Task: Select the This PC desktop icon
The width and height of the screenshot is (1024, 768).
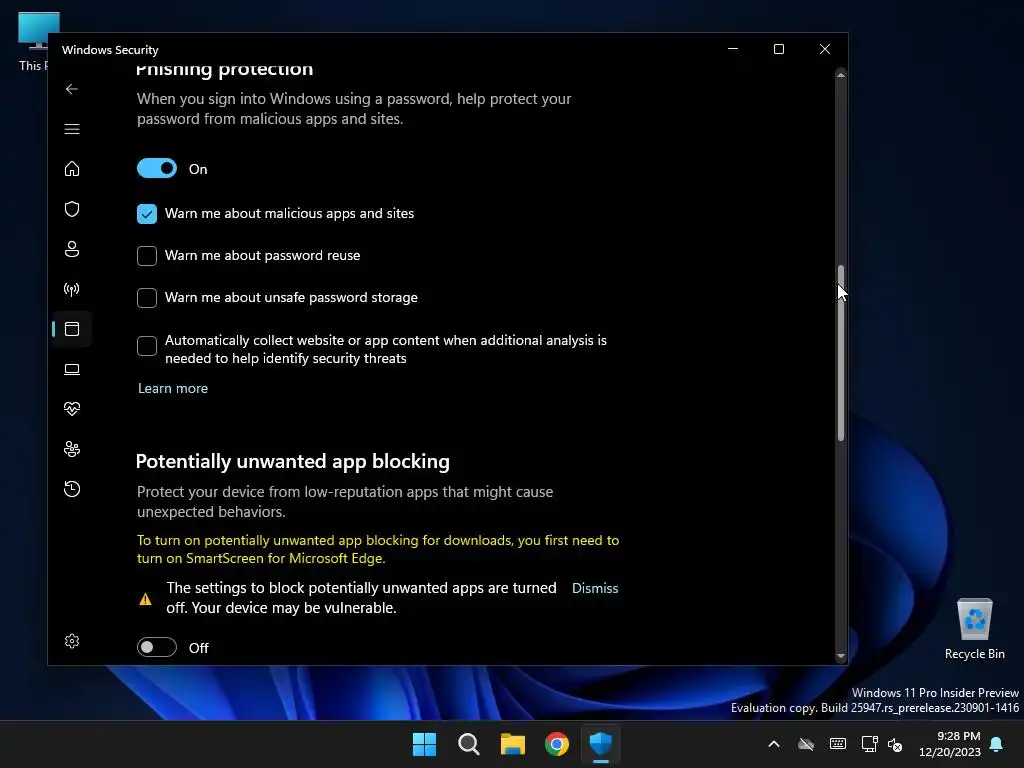Action: (34, 40)
